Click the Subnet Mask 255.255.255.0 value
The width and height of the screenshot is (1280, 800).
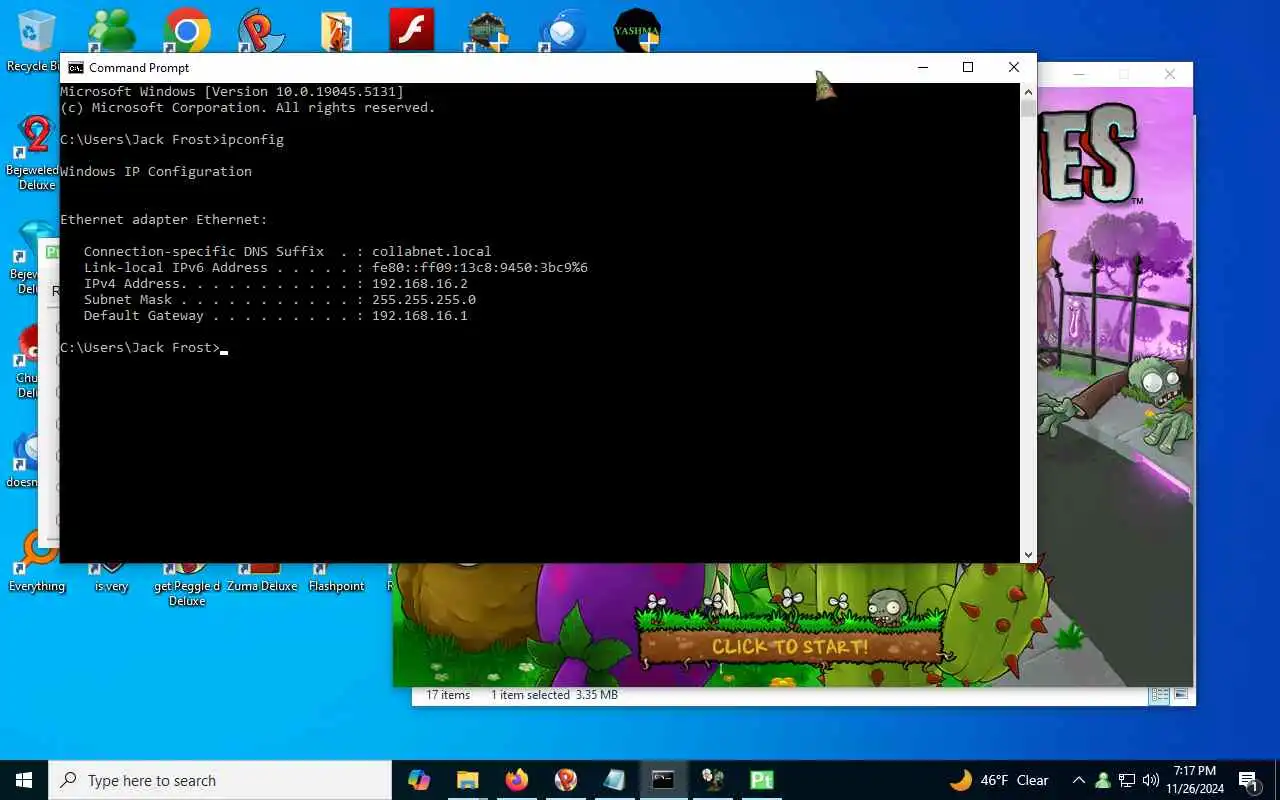[x=424, y=299]
